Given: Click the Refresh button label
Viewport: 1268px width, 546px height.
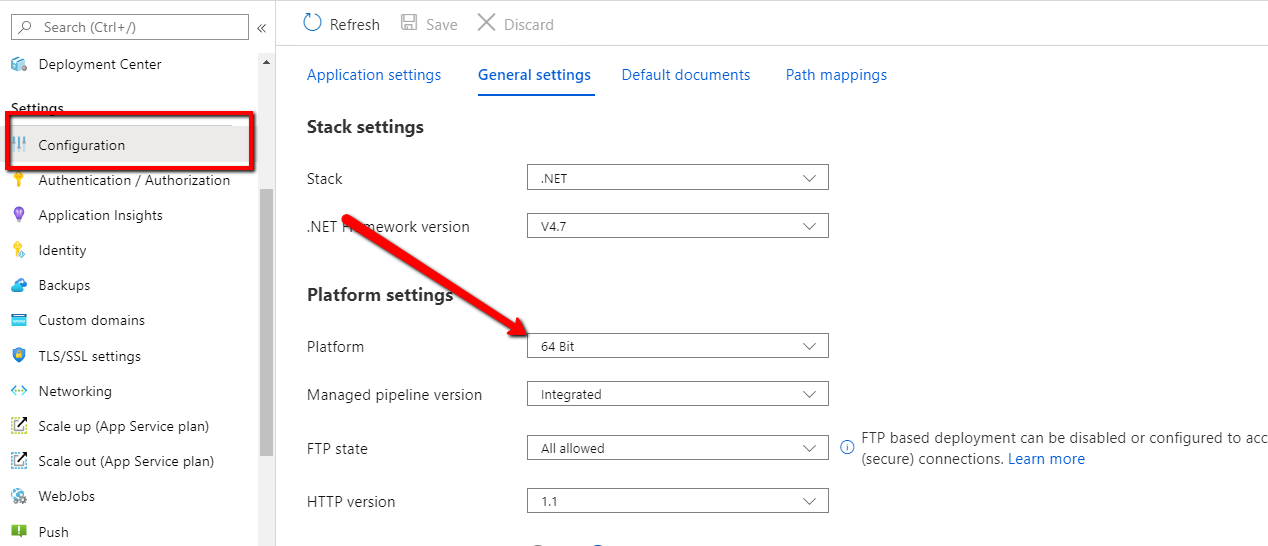Looking at the screenshot, I should coord(355,24).
